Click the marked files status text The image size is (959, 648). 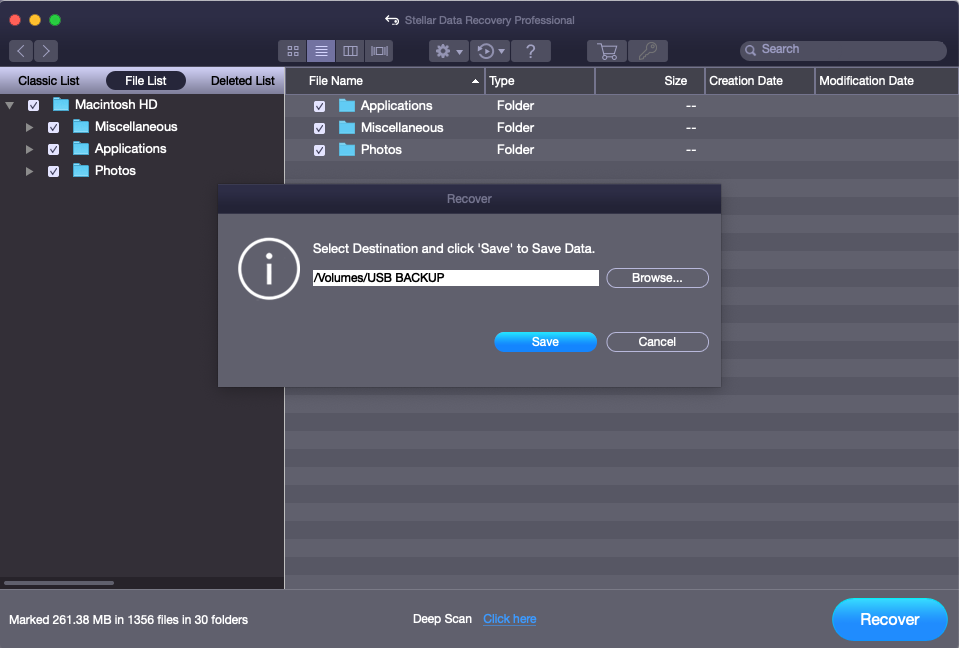click(x=128, y=619)
